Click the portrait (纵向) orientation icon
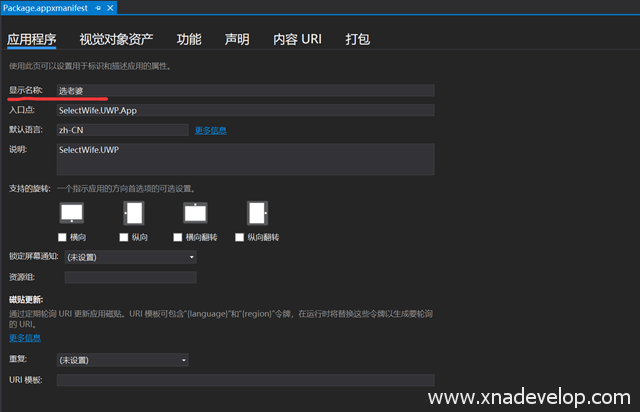The height and width of the screenshot is (412, 640). (134, 213)
